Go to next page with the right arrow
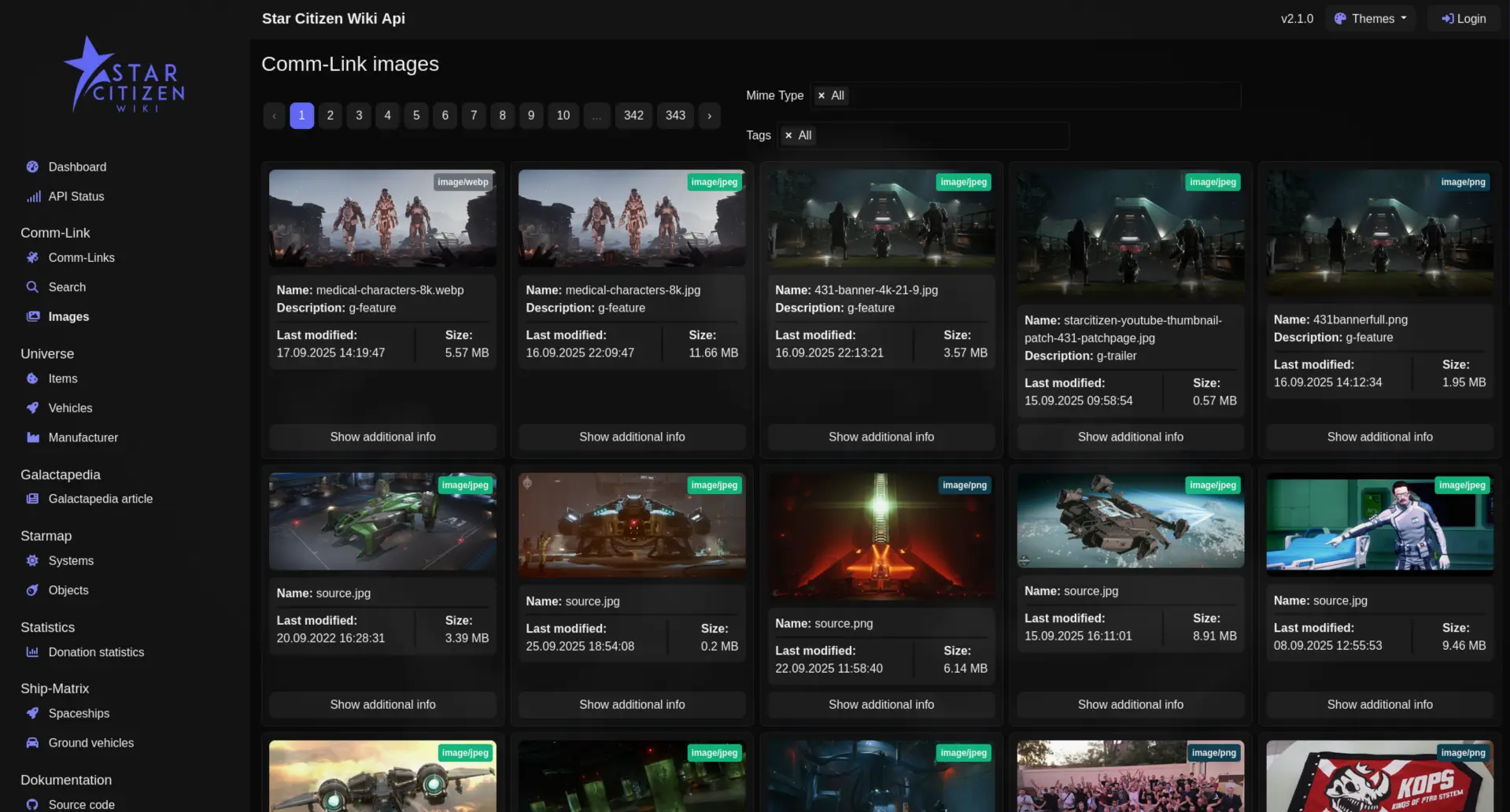 (710, 116)
